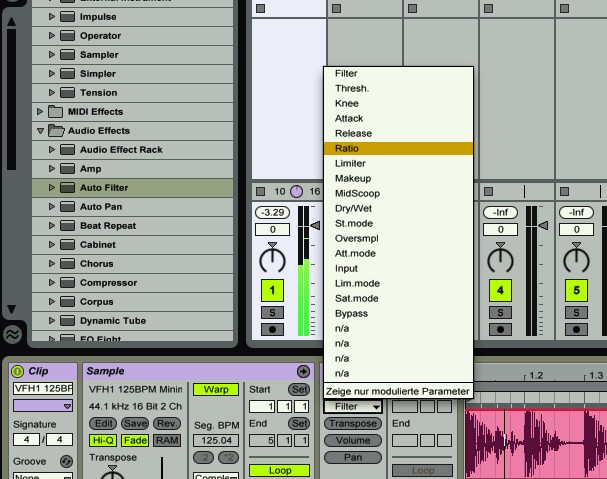607x479 pixels.
Task: Expand the MIDI Effects folder
Action: point(39,112)
